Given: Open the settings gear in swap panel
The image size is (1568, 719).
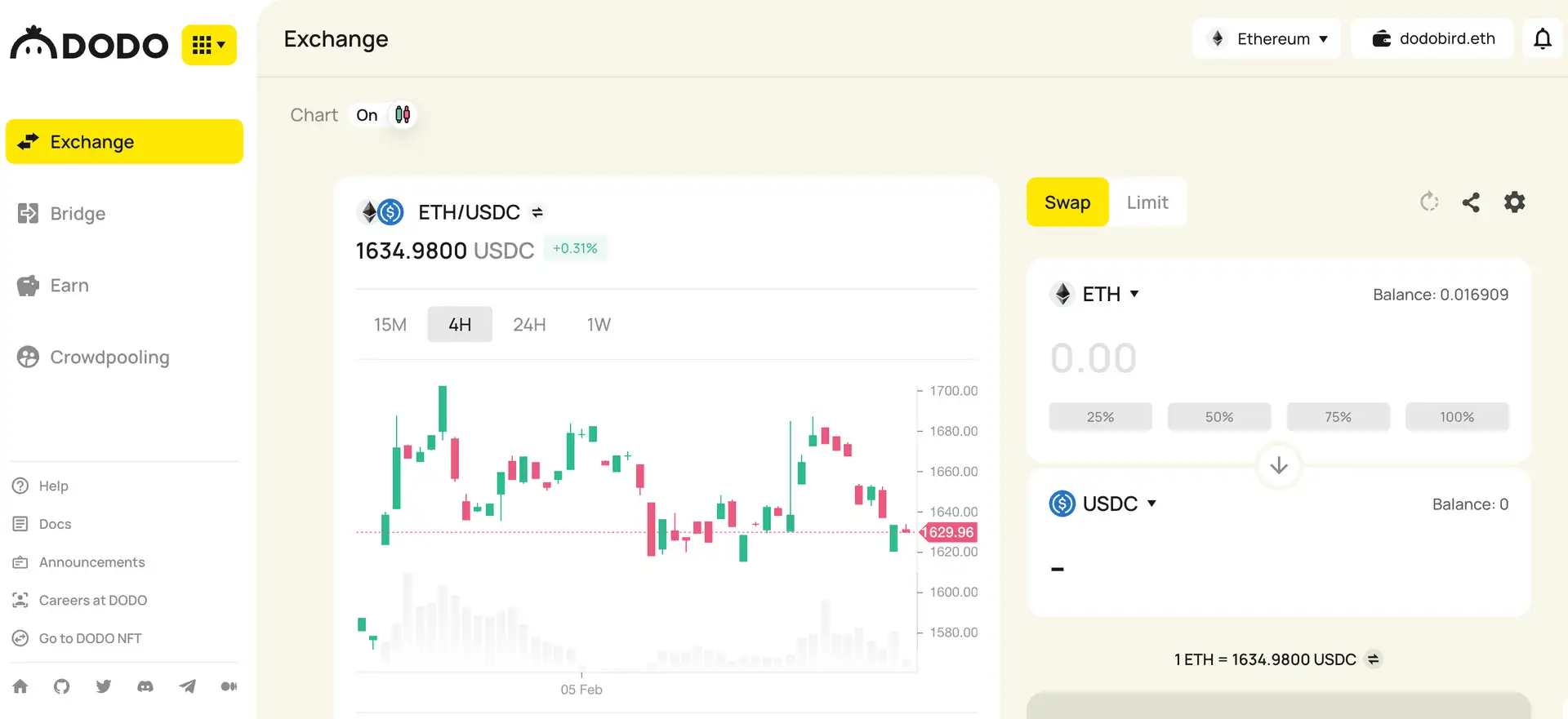Looking at the screenshot, I should 1514,202.
